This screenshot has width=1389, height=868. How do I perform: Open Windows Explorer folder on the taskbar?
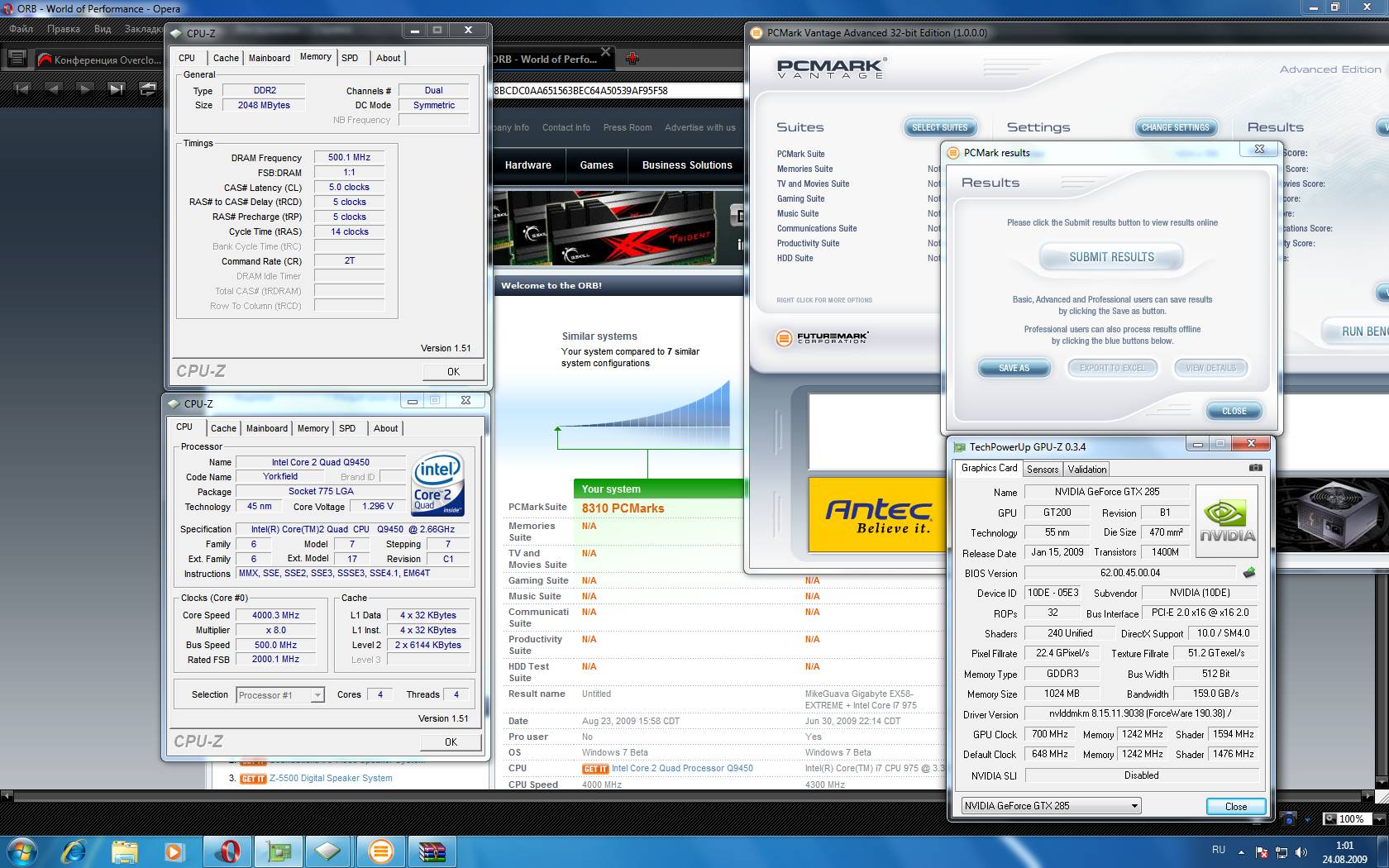pyautogui.click(x=125, y=851)
